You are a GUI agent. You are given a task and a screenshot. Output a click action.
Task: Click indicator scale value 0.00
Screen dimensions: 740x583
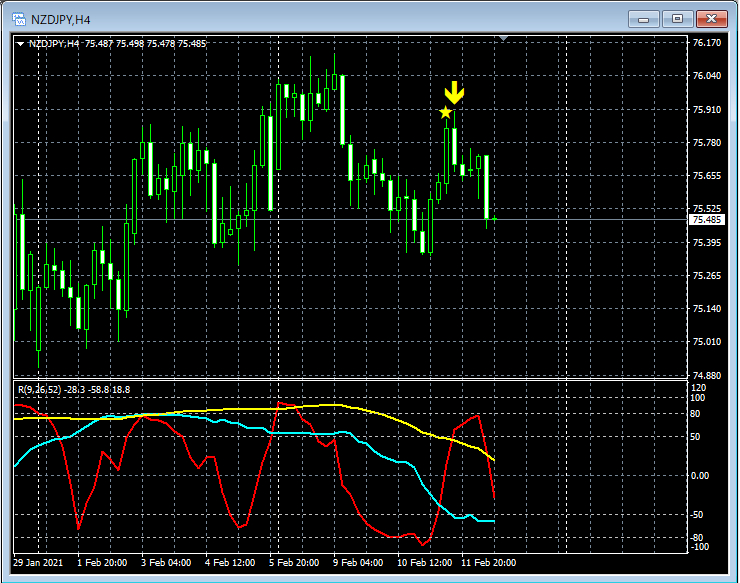[700, 476]
